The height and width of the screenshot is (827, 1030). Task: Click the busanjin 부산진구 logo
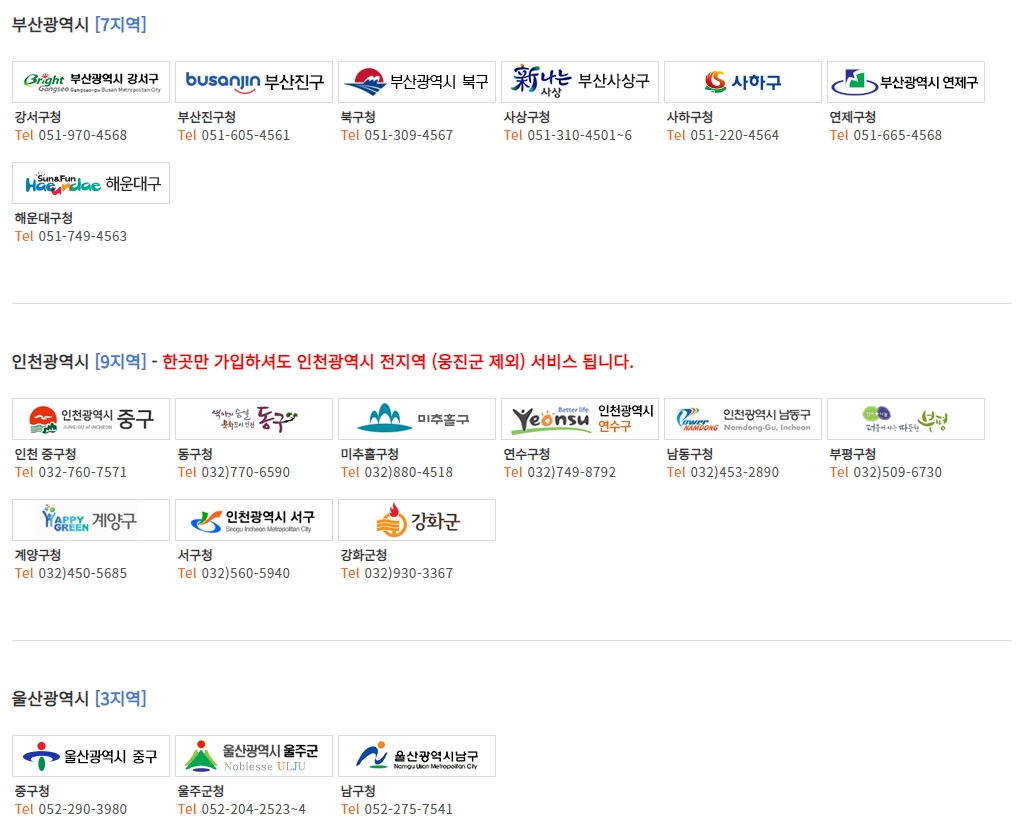[x=254, y=82]
